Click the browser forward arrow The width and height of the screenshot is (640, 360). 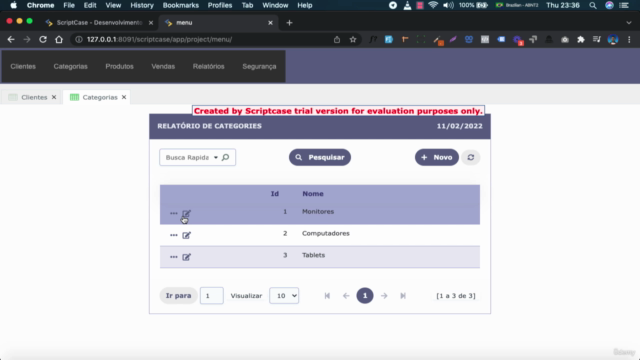click(x=27, y=40)
